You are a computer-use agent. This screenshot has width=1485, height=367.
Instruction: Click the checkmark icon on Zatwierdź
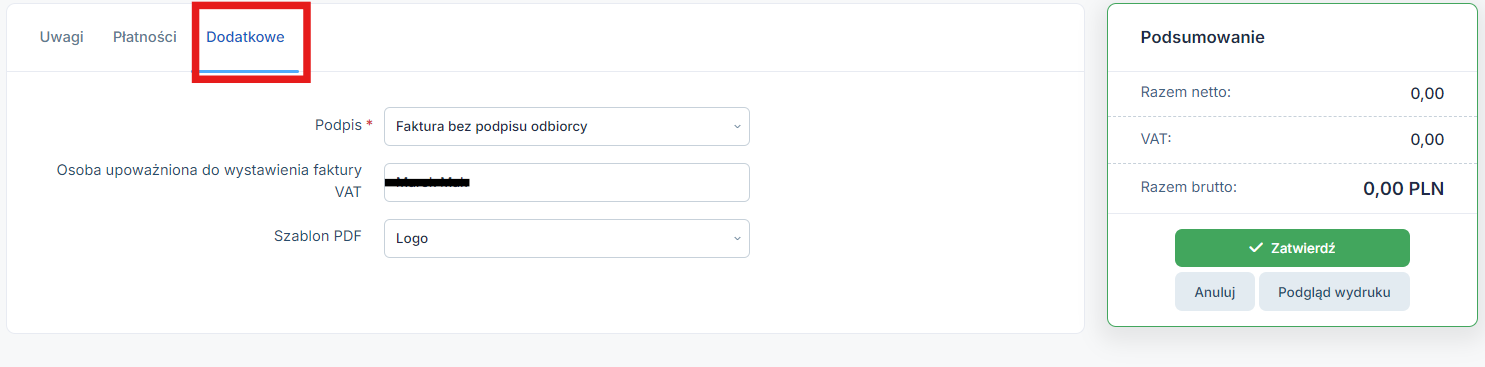[x=1256, y=248]
